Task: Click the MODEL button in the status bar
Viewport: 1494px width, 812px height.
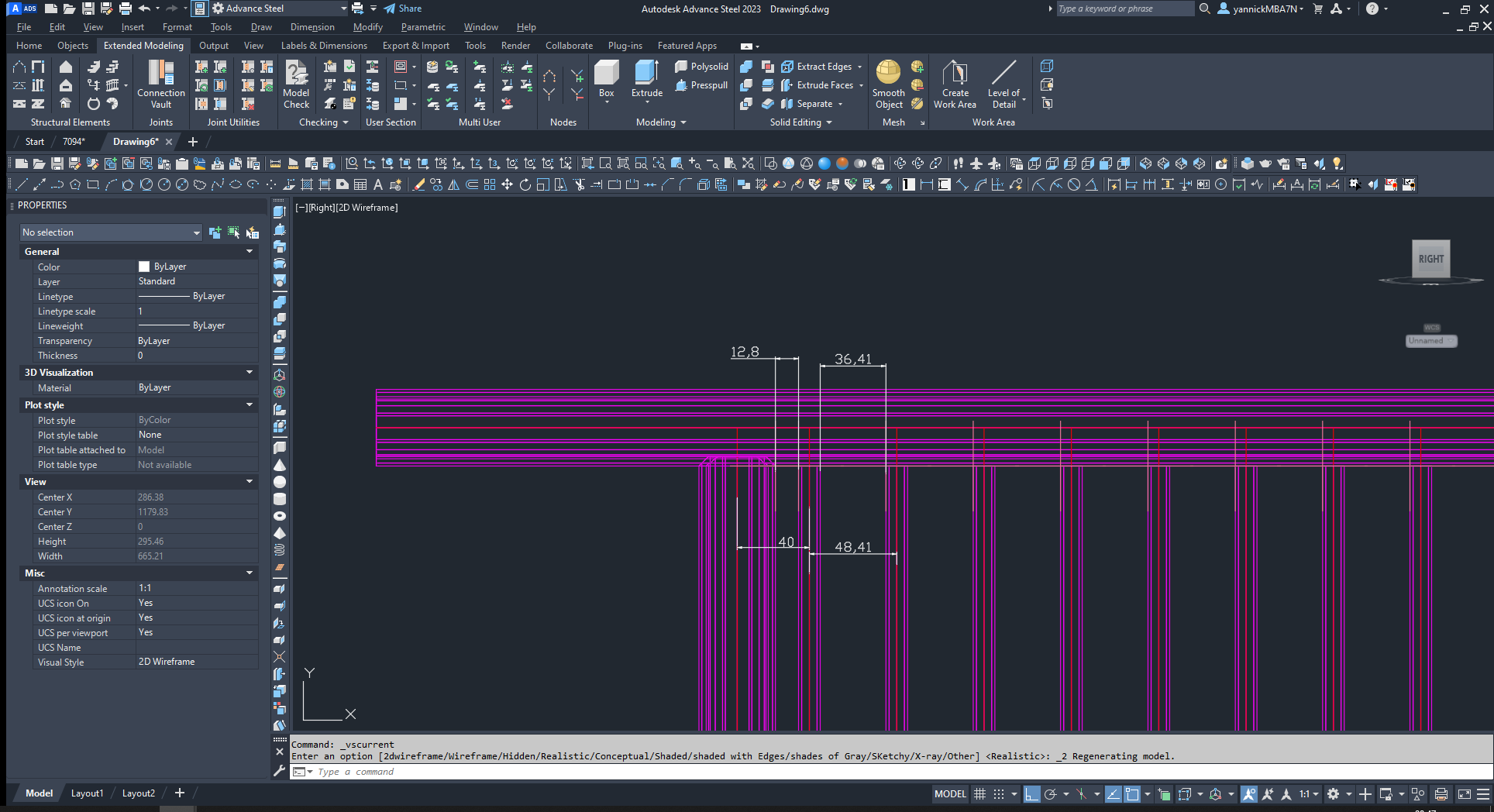Action: point(949,794)
